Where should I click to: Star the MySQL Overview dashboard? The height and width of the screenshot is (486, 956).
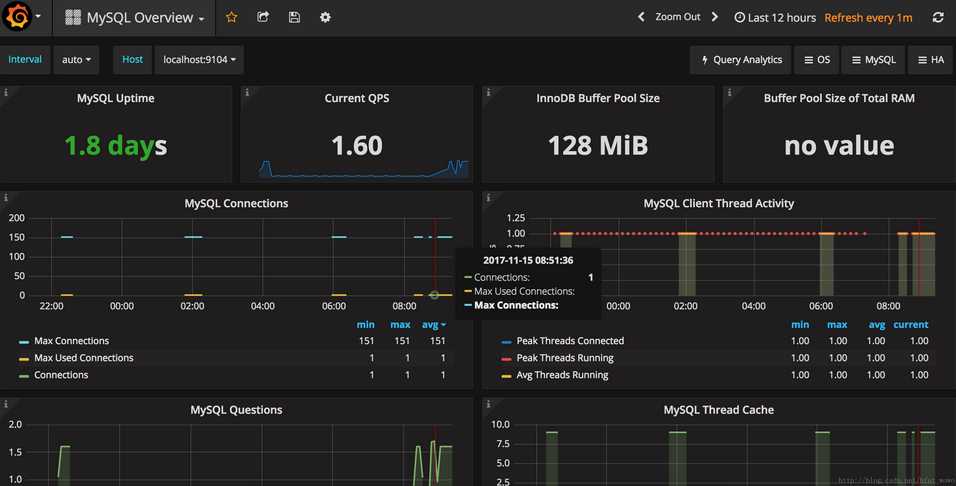(x=232, y=17)
